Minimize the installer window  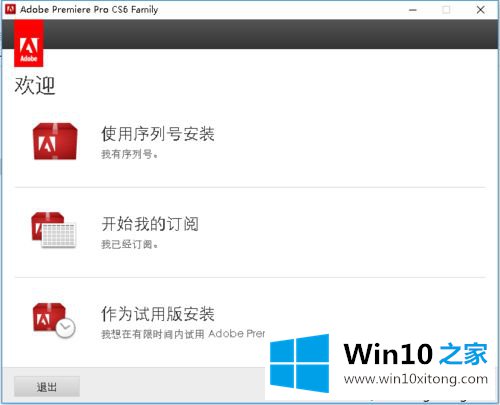tap(413, 10)
